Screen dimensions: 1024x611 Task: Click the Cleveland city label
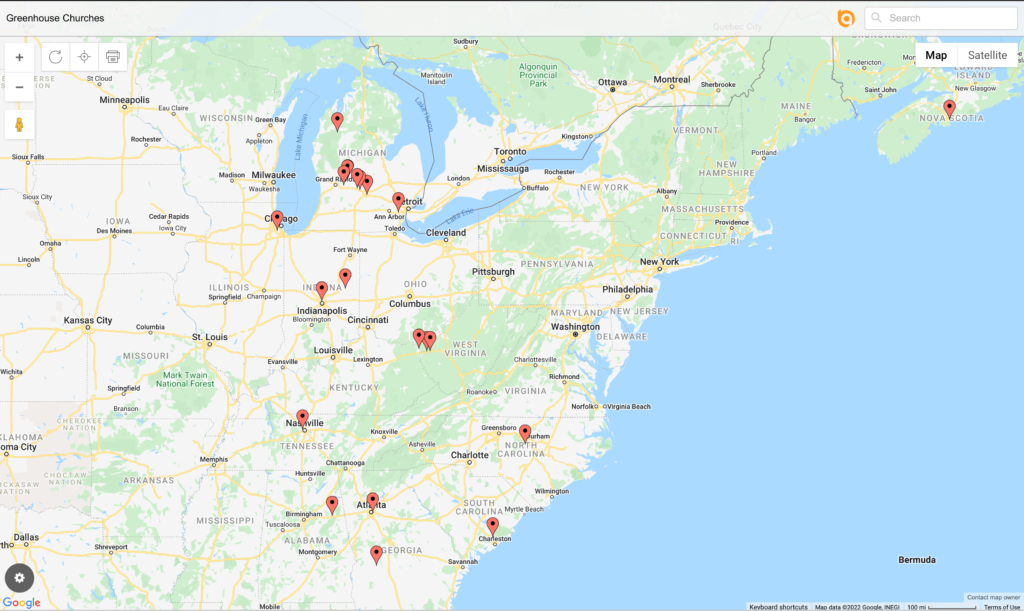click(x=446, y=233)
